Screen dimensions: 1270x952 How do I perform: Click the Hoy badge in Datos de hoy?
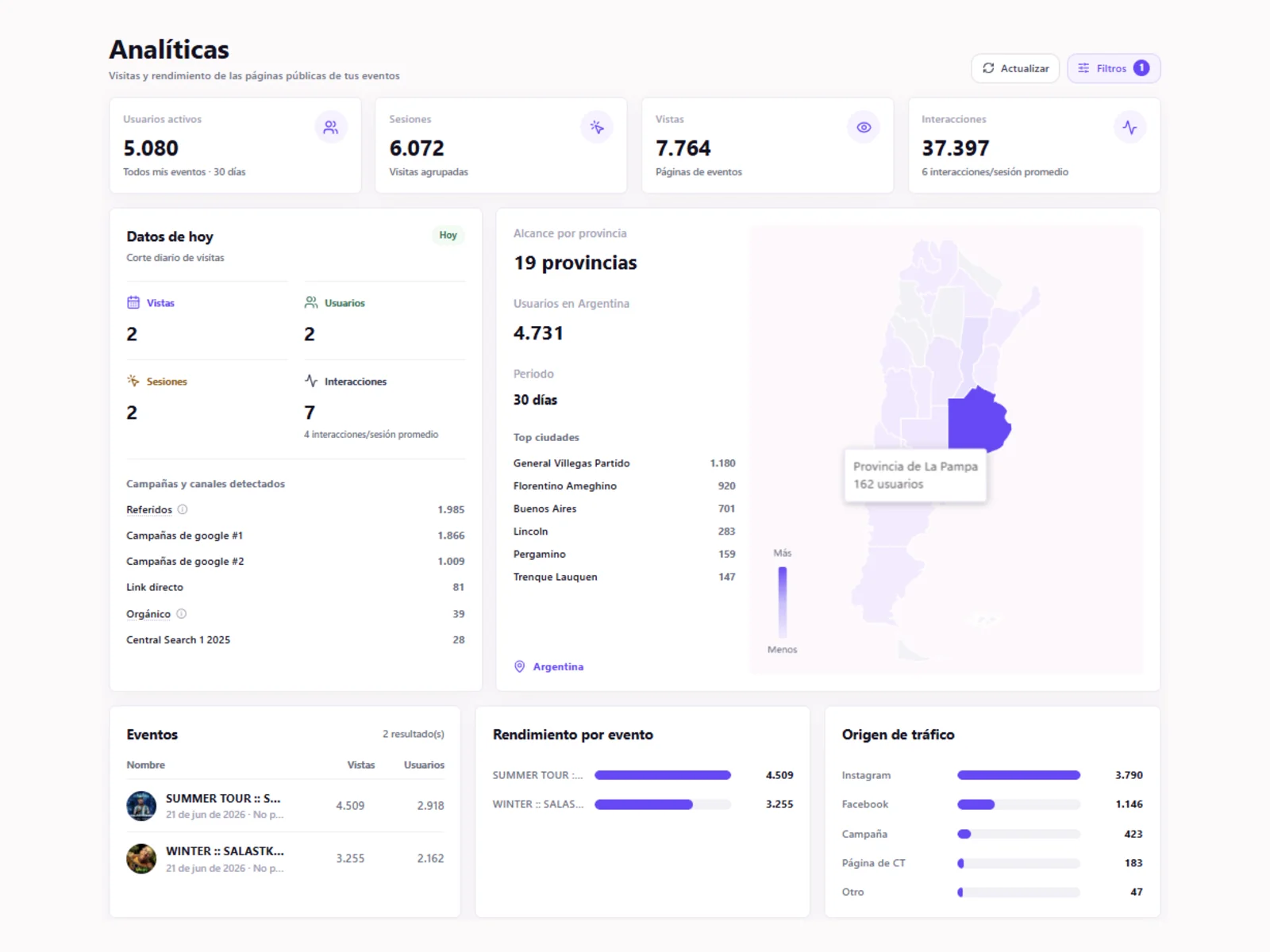(448, 235)
